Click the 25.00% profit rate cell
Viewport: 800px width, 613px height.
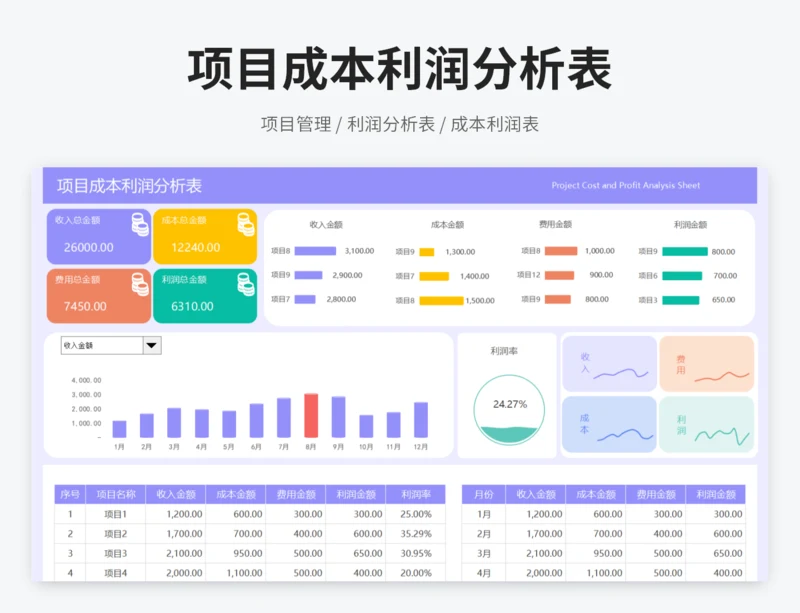click(416, 514)
